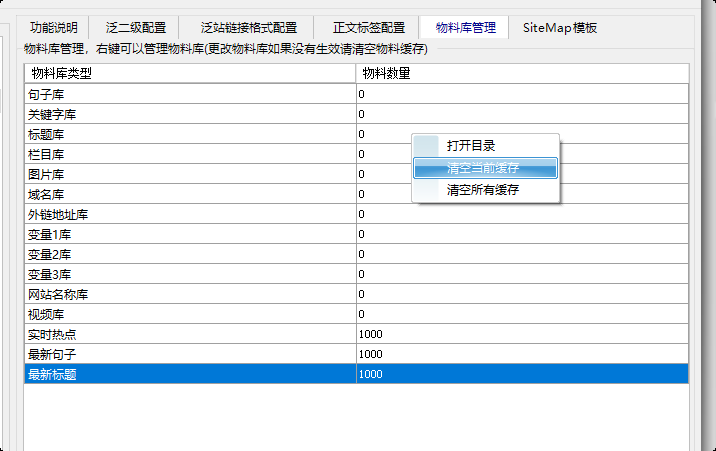Open the 泛站链接格式配置 tab
Viewport: 716px width, 451px height.
pos(248,28)
